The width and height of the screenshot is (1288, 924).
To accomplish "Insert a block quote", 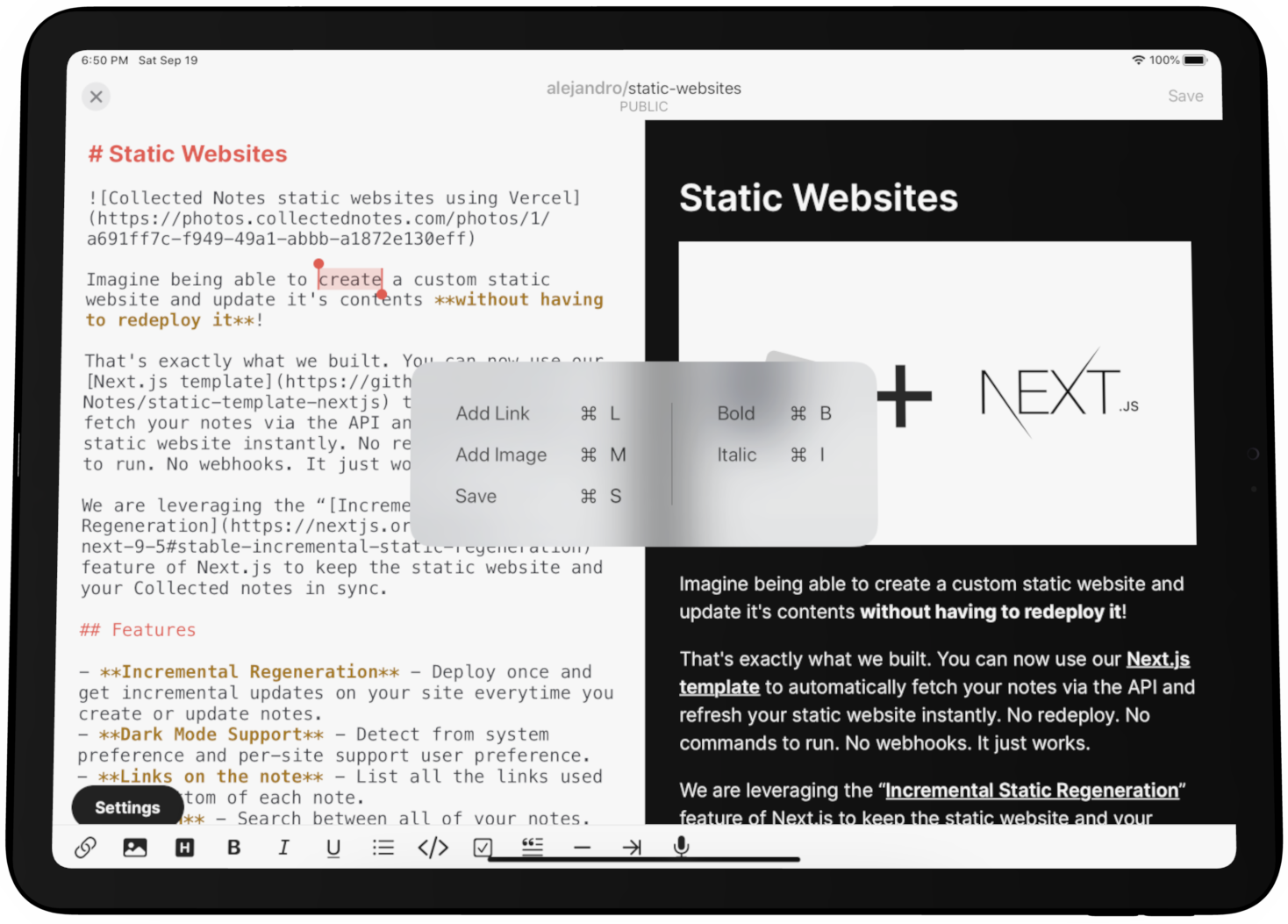I will 533,846.
